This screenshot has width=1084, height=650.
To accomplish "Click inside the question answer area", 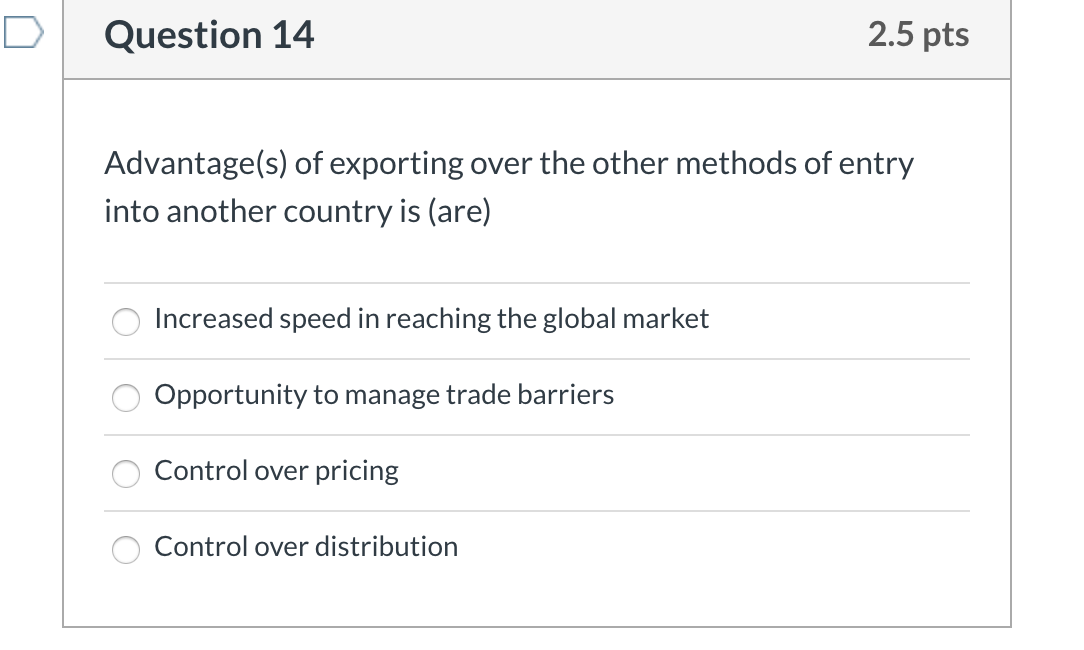I will click(540, 350).
